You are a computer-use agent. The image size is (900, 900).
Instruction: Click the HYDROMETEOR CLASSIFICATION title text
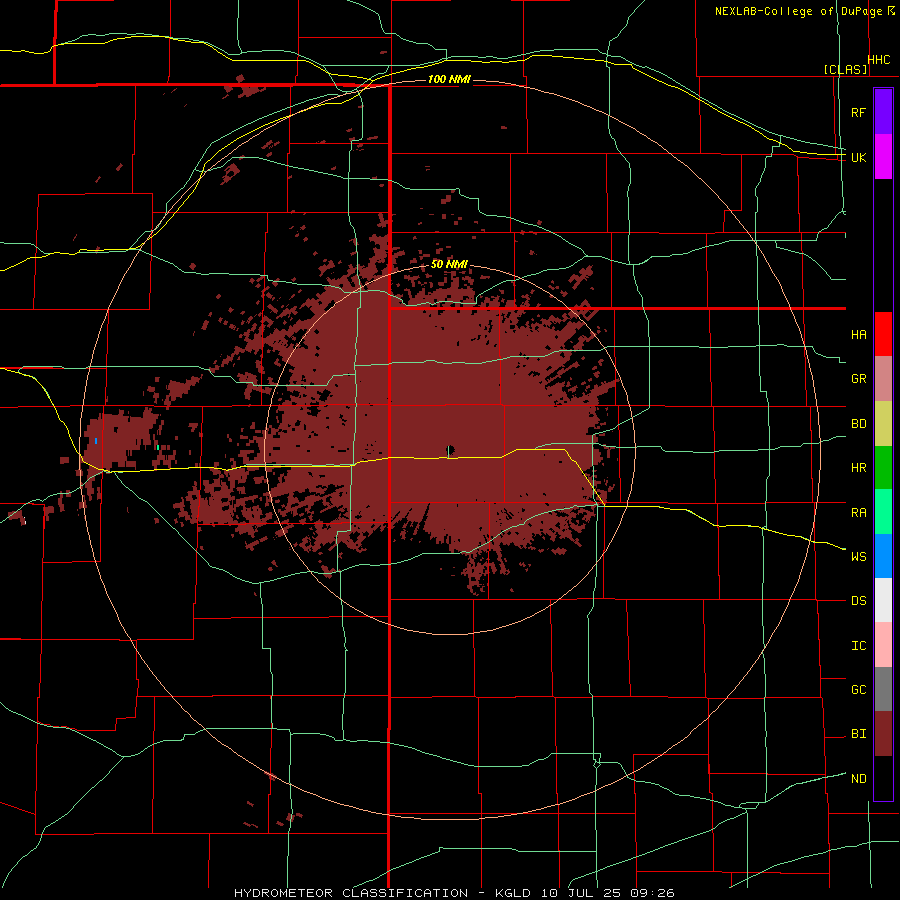click(351, 893)
